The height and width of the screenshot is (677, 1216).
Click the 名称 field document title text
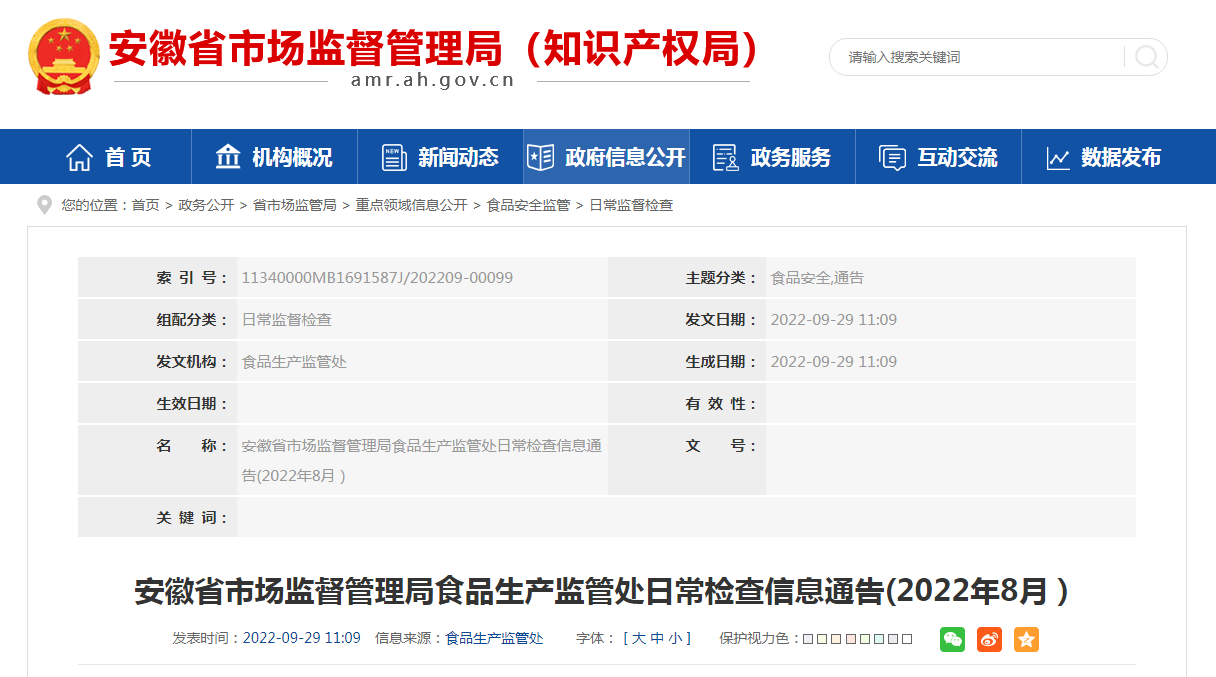[x=421, y=460]
